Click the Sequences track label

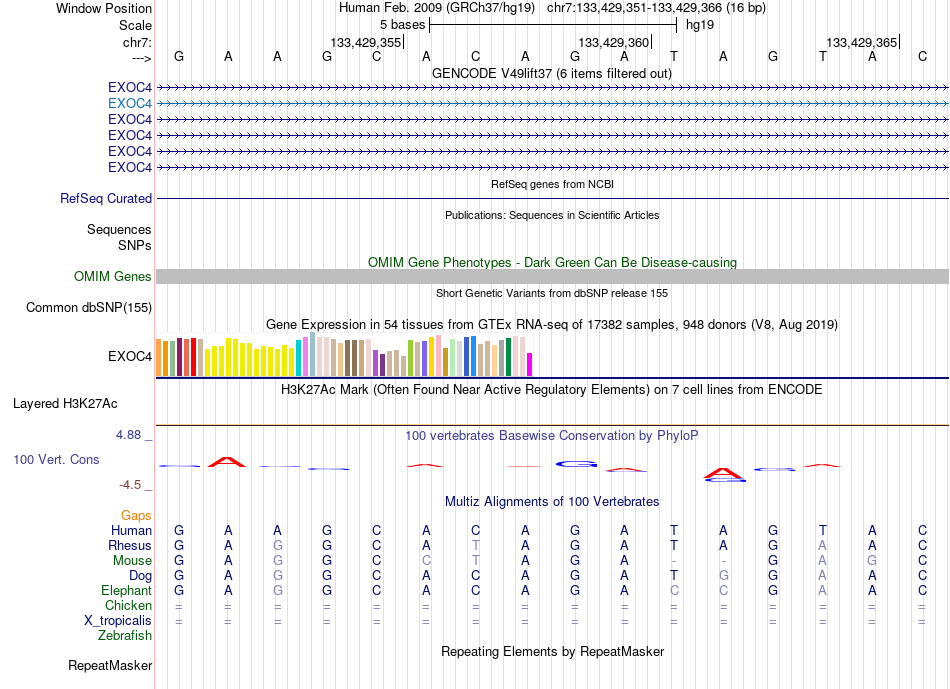point(119,229)
